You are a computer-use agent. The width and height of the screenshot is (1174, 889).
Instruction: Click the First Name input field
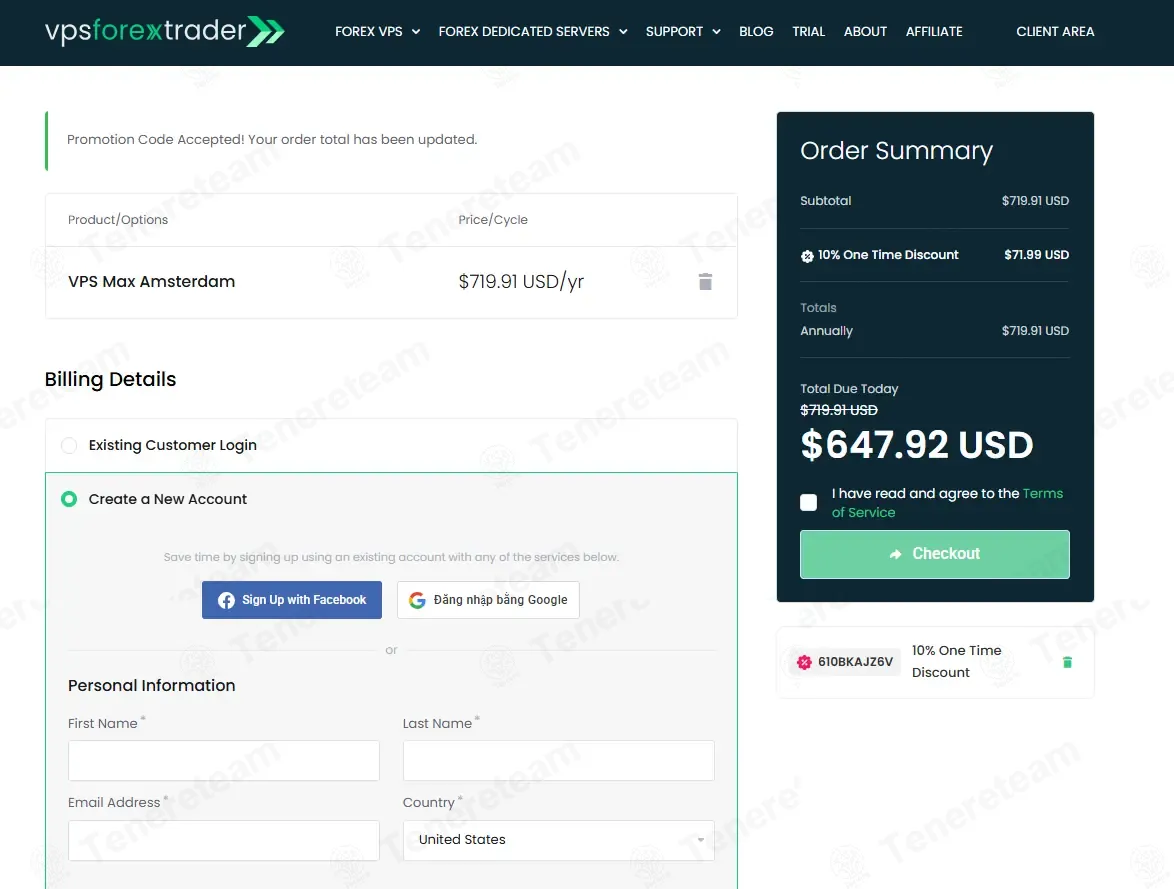coord(224,761)
